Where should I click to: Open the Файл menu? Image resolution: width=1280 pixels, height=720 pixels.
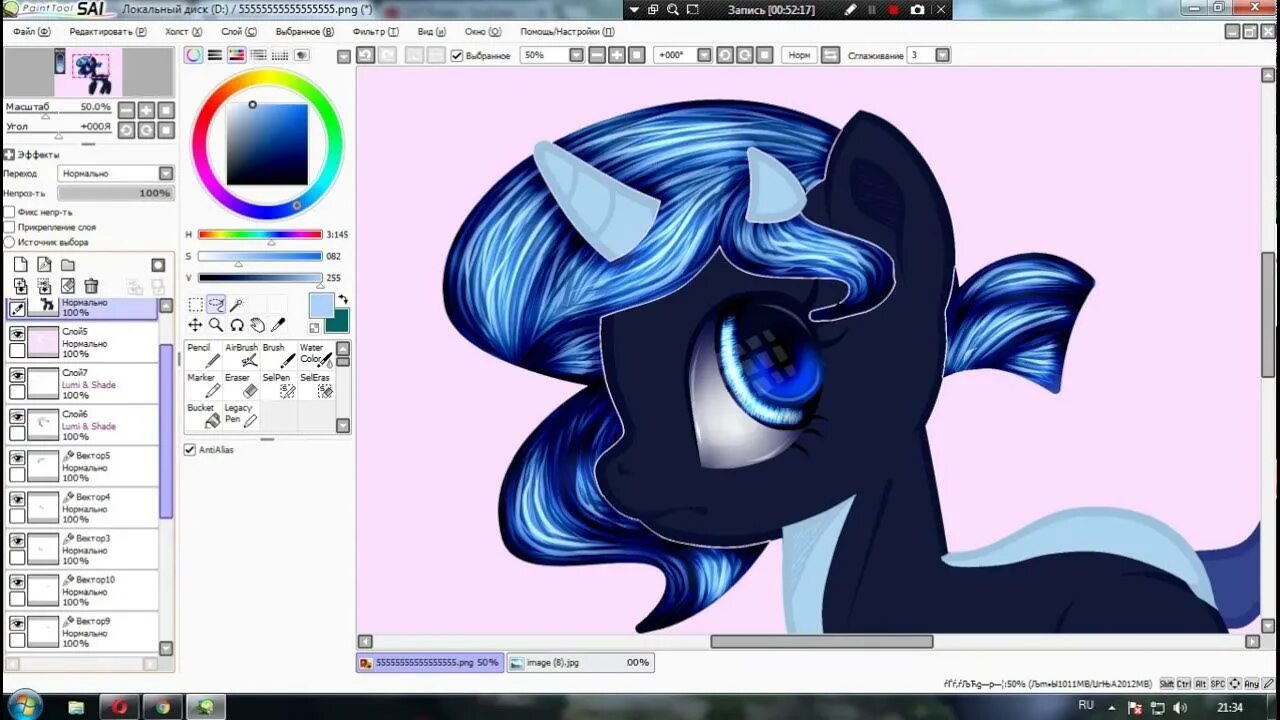point(31,31)
